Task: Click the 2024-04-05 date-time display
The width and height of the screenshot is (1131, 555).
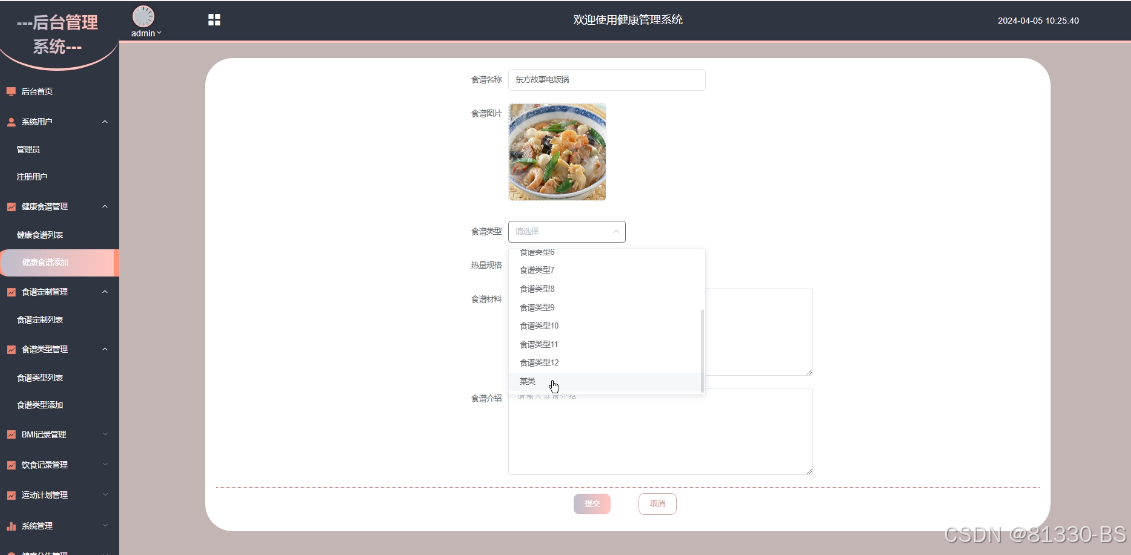Action: 1038,21
